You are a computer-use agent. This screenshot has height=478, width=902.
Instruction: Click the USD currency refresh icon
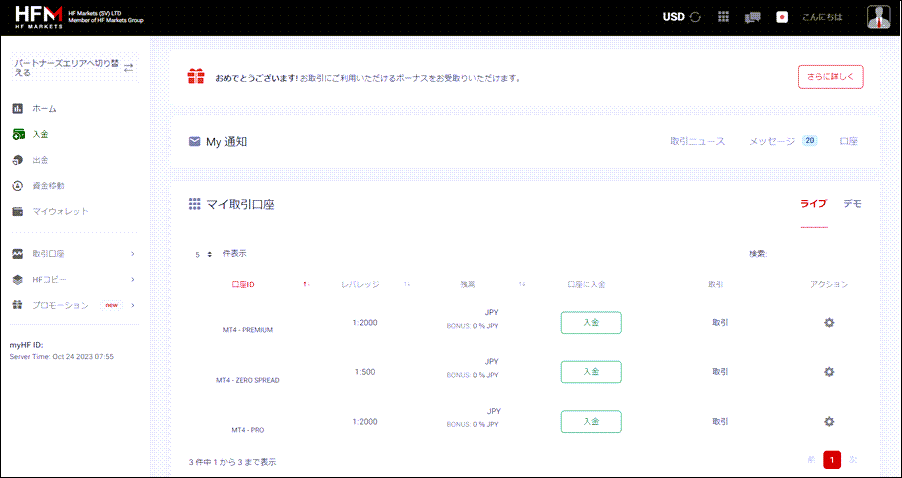695,17
